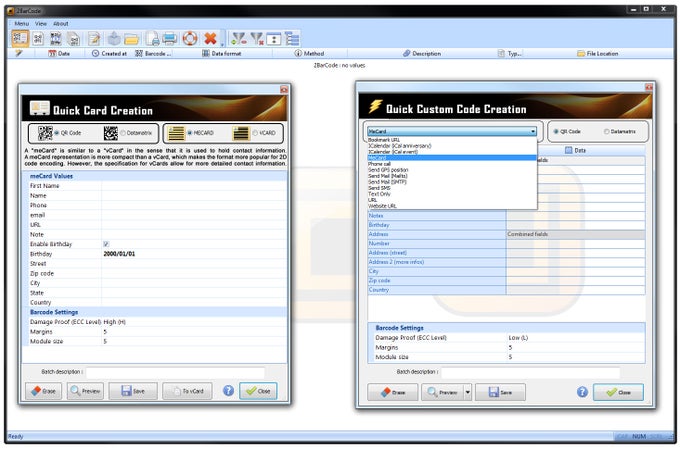Select QR Code radio in Quick Custom Code Creation
Screen dimensions: 680x449
tap(556, 131)
